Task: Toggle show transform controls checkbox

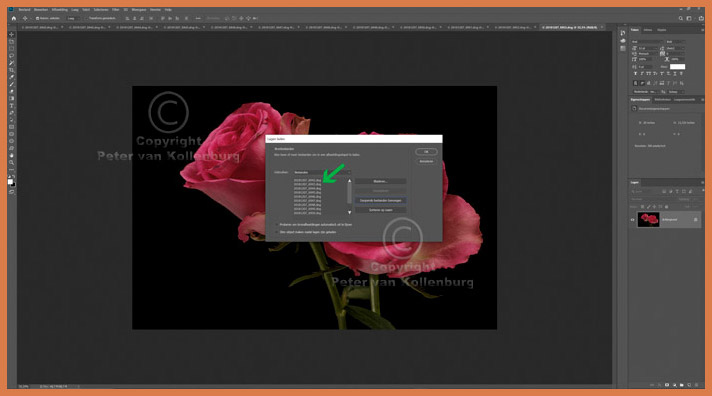Action: coord(86,19)
